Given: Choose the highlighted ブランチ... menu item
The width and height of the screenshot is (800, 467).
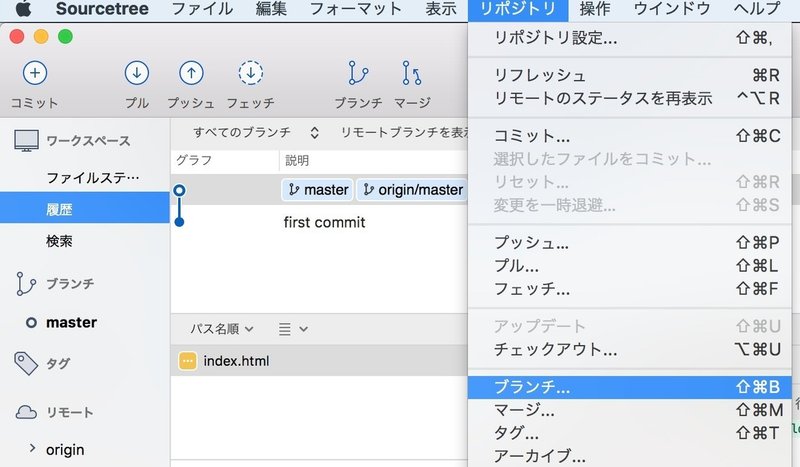Looking at the screenshot, I should 630,387.
